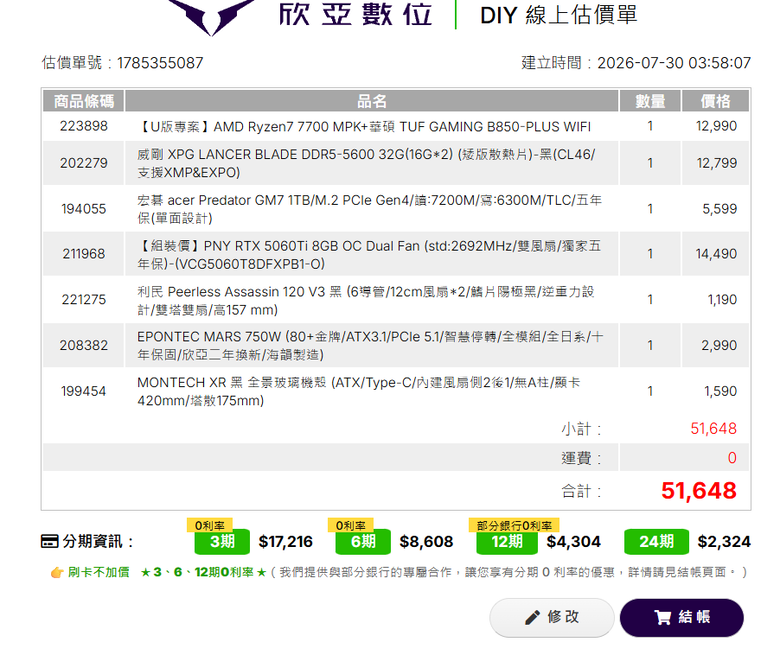Viewport: 780px width, 655px height.
Task: Click the 數量 column header
Action: tap(650, 101)
